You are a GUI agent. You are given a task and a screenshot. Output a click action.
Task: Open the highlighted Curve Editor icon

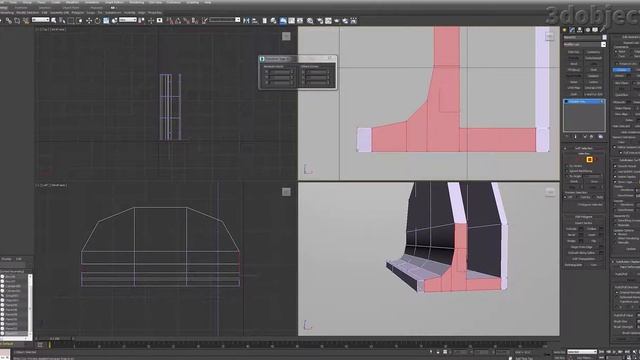click(x=283, y=20)
